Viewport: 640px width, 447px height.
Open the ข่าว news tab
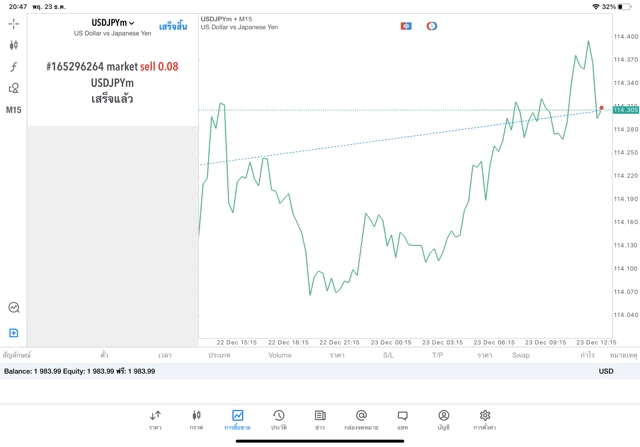point(320,420)
